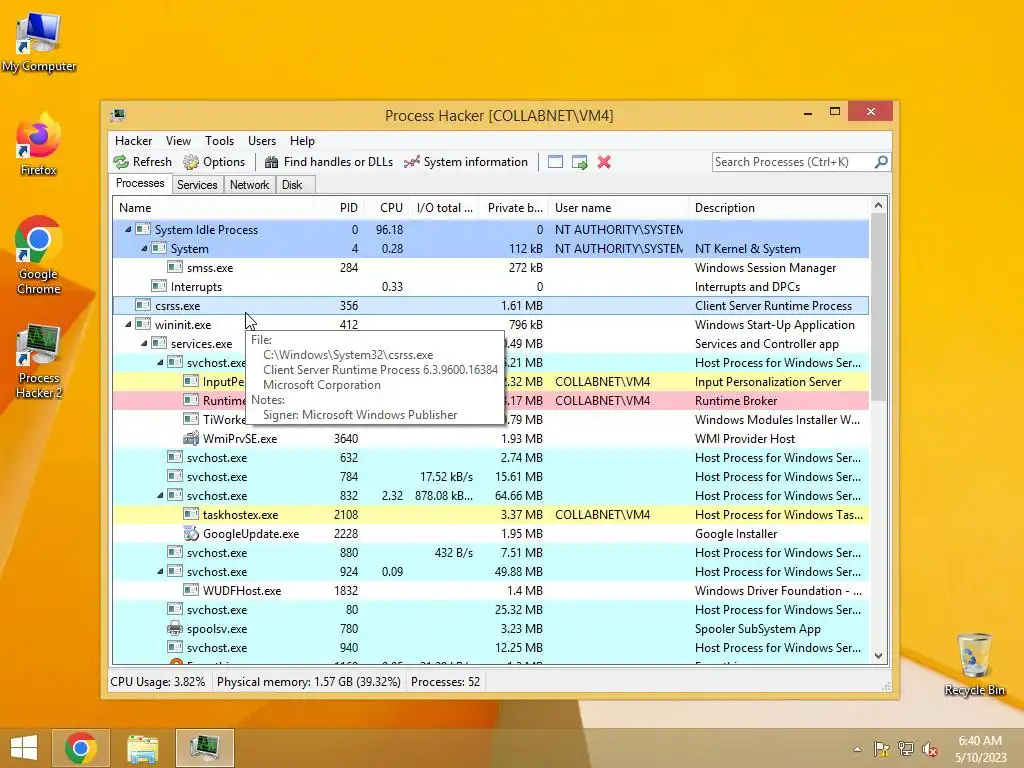Collapse System process tree node
The image size is (1024, 768).
coord(144,248)
